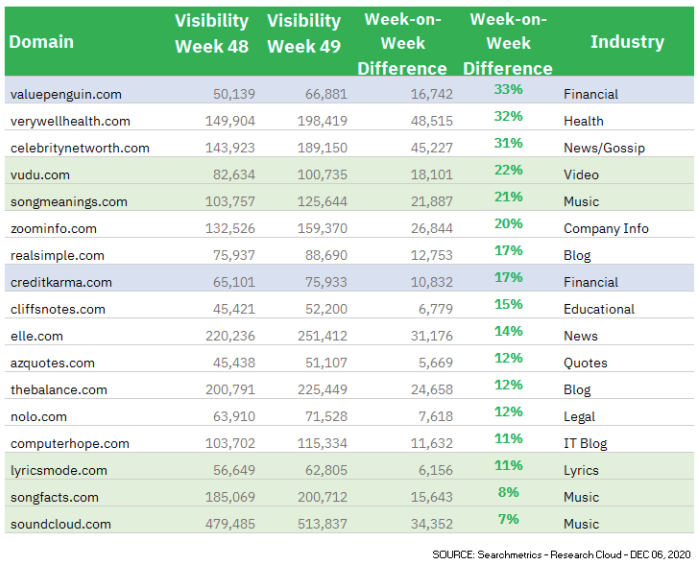This screenshot has height=570, width=699.
Task: Select the soundcloud.com domain cell
Action: coord(61,524)
